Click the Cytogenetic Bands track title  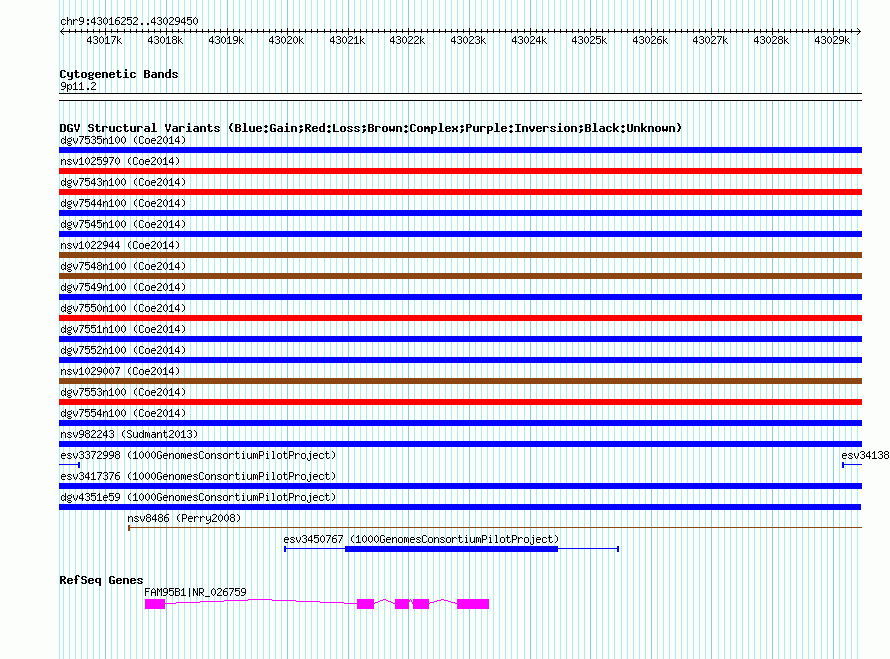point(119,74)
